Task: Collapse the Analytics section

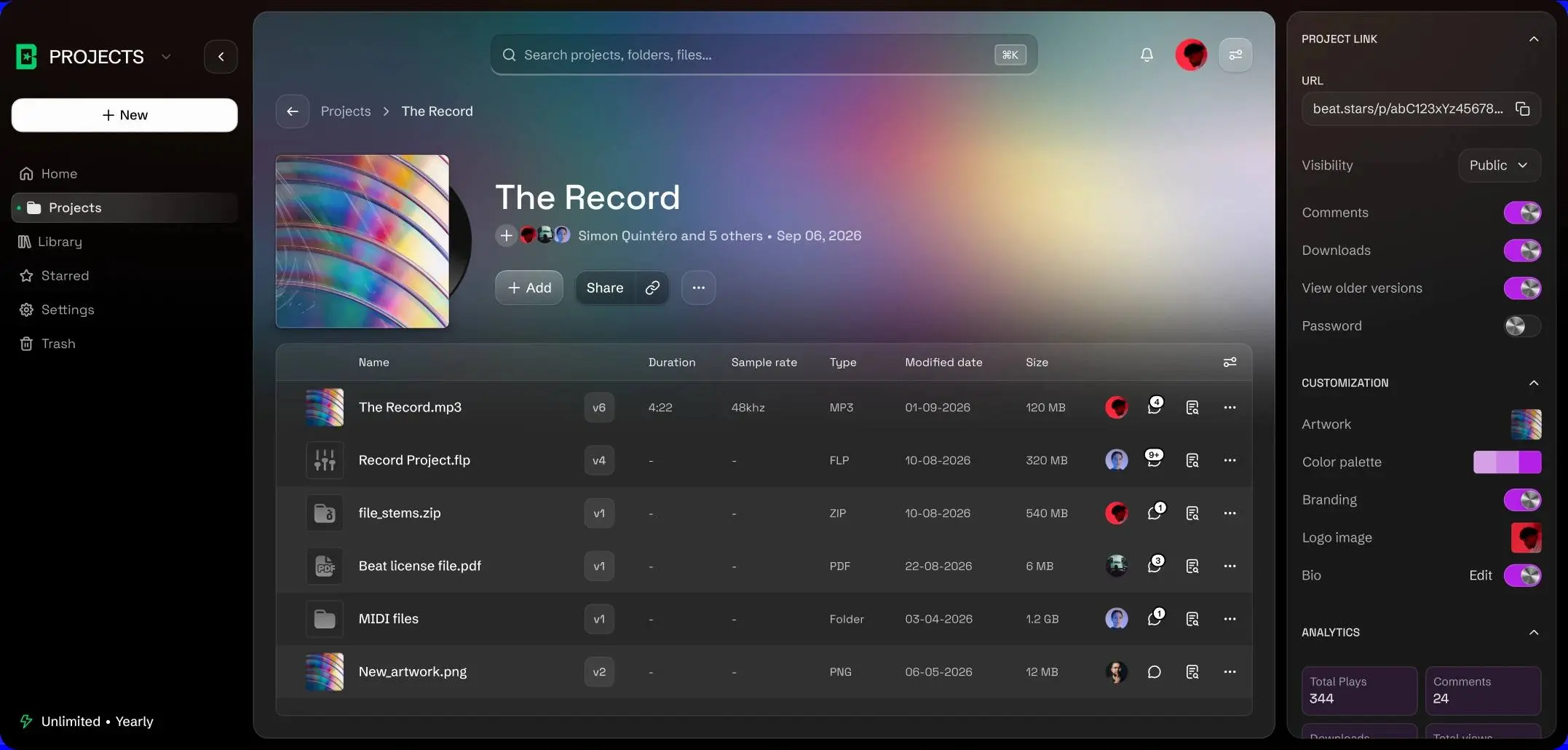Action: tap(1533, 632)
